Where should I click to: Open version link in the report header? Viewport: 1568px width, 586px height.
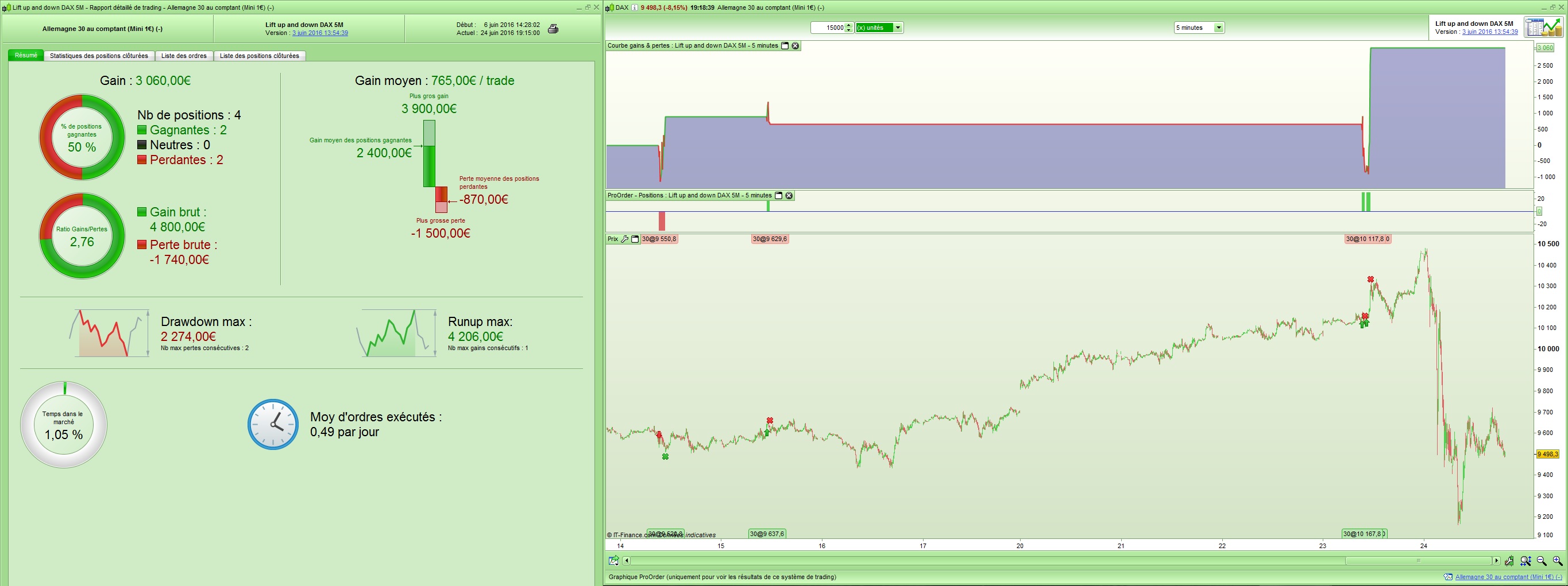pyautogui.click(x=320, y=33)
